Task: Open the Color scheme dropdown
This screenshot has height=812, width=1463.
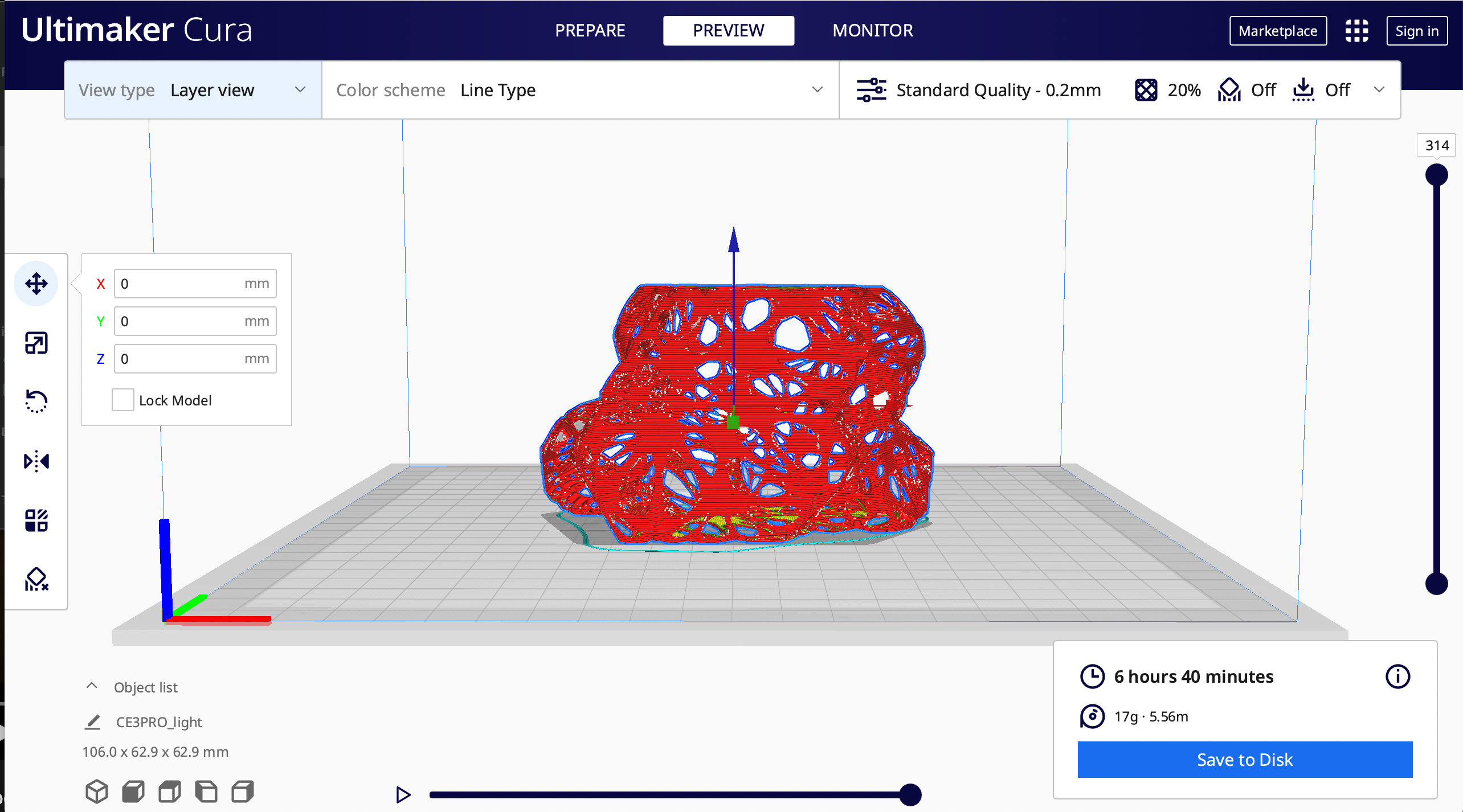Action: (579, 90)
